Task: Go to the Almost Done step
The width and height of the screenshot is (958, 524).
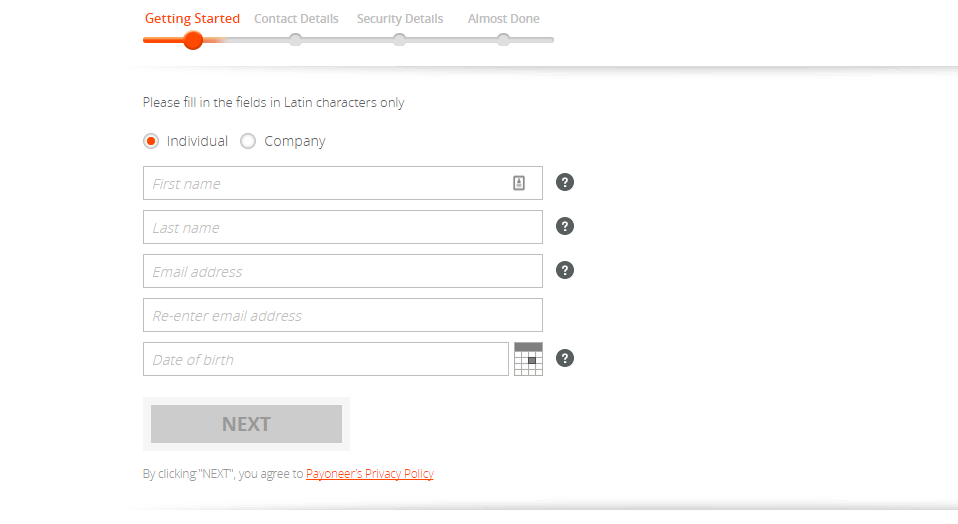Action: [x=503, y=19]
